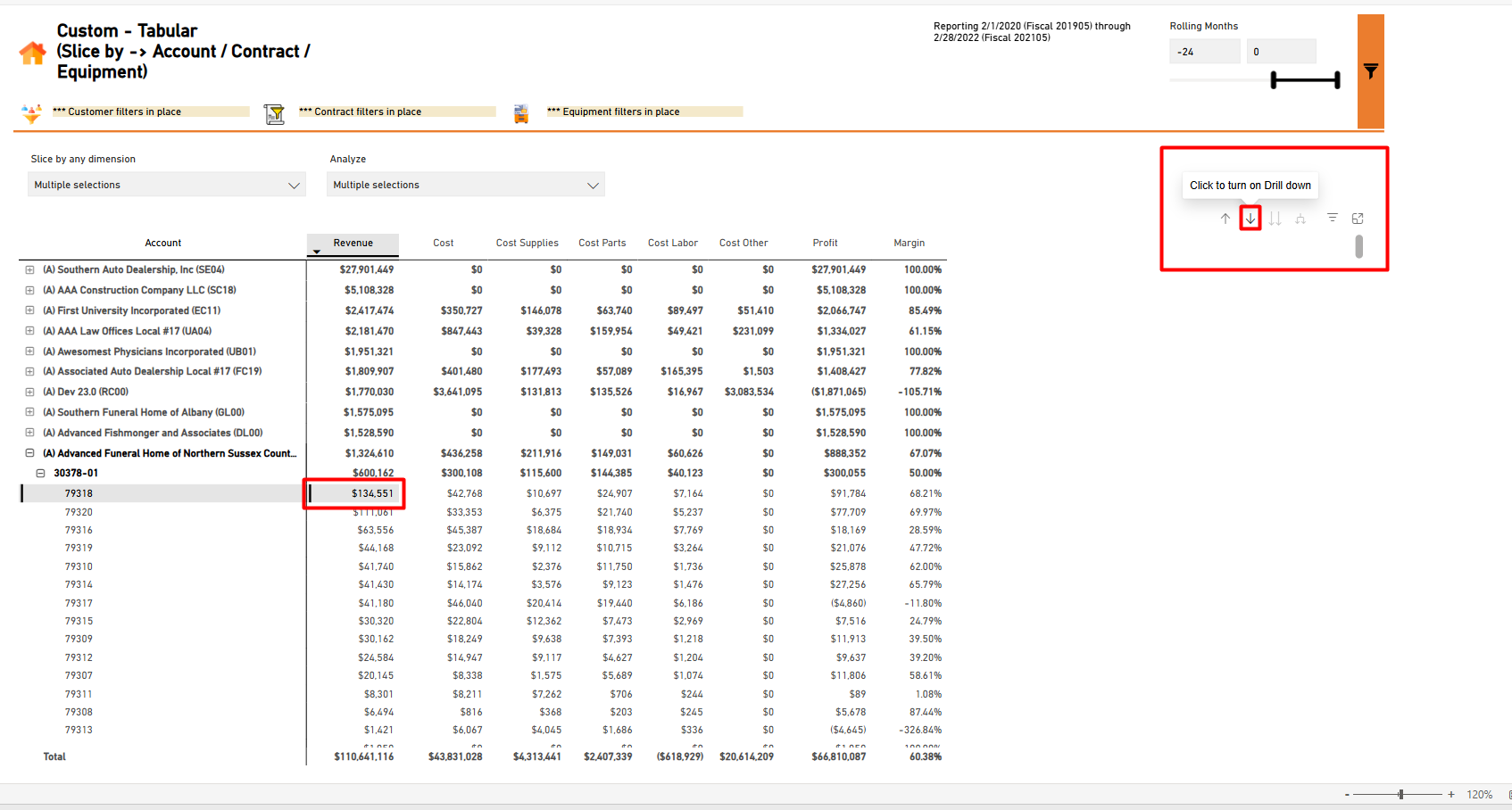Open the Analyze dropdown

pyautogui.click(x=466, y=185)
